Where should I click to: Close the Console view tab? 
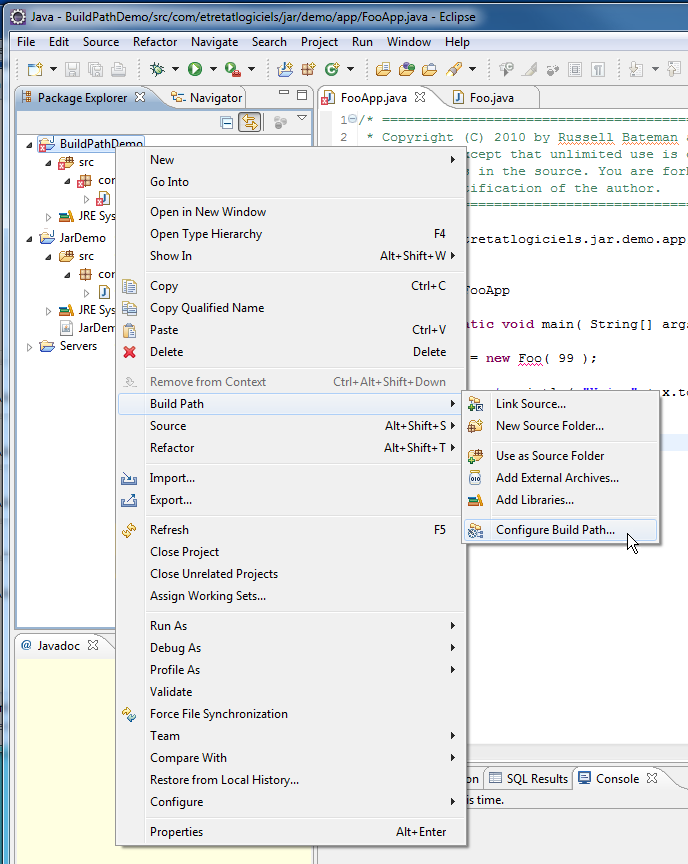coord(652,778)
